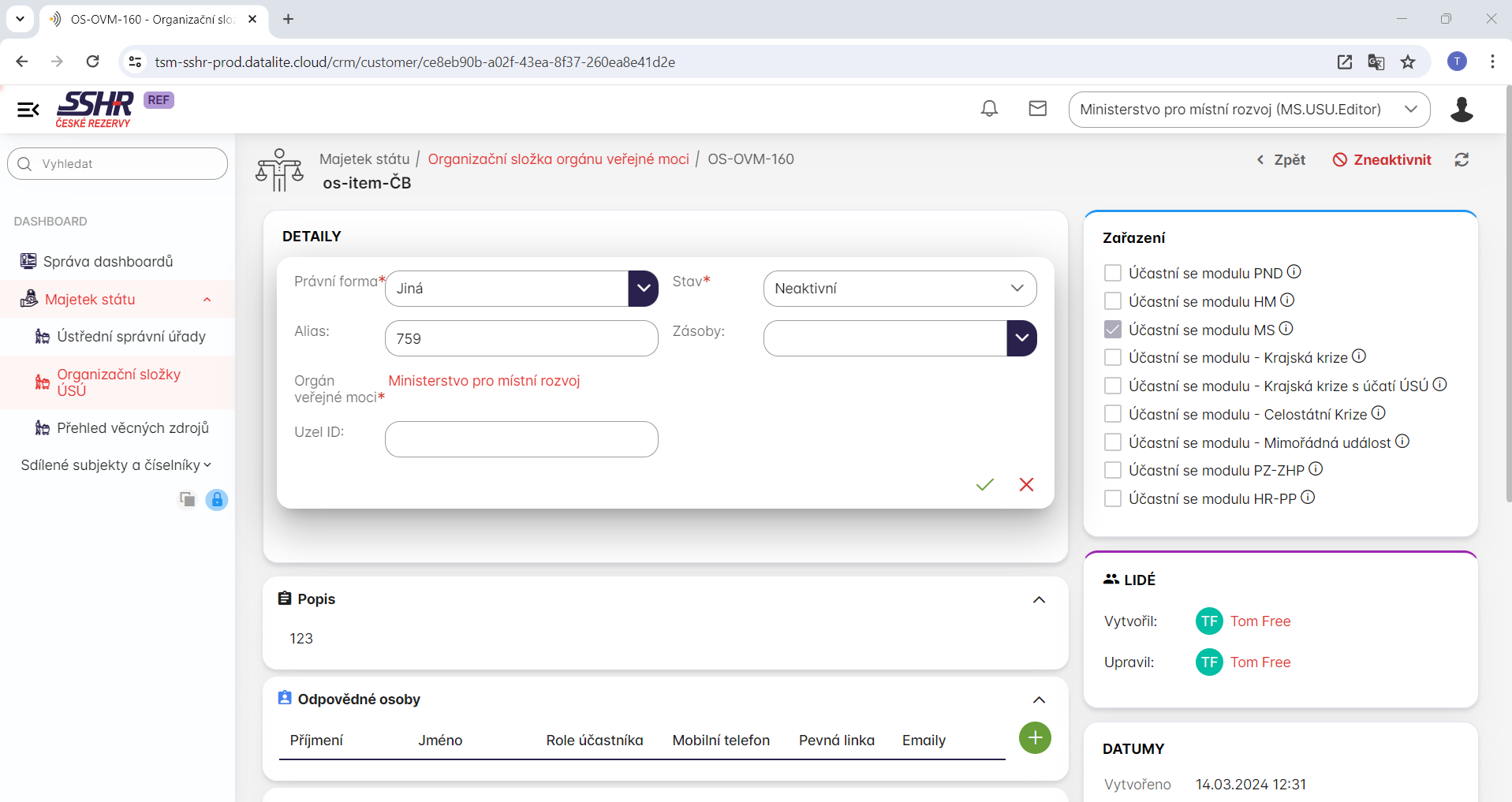Uncheck Účastní se modulu MS checkbox
The image size is (1512, 802).
(x=1112, y=330)
